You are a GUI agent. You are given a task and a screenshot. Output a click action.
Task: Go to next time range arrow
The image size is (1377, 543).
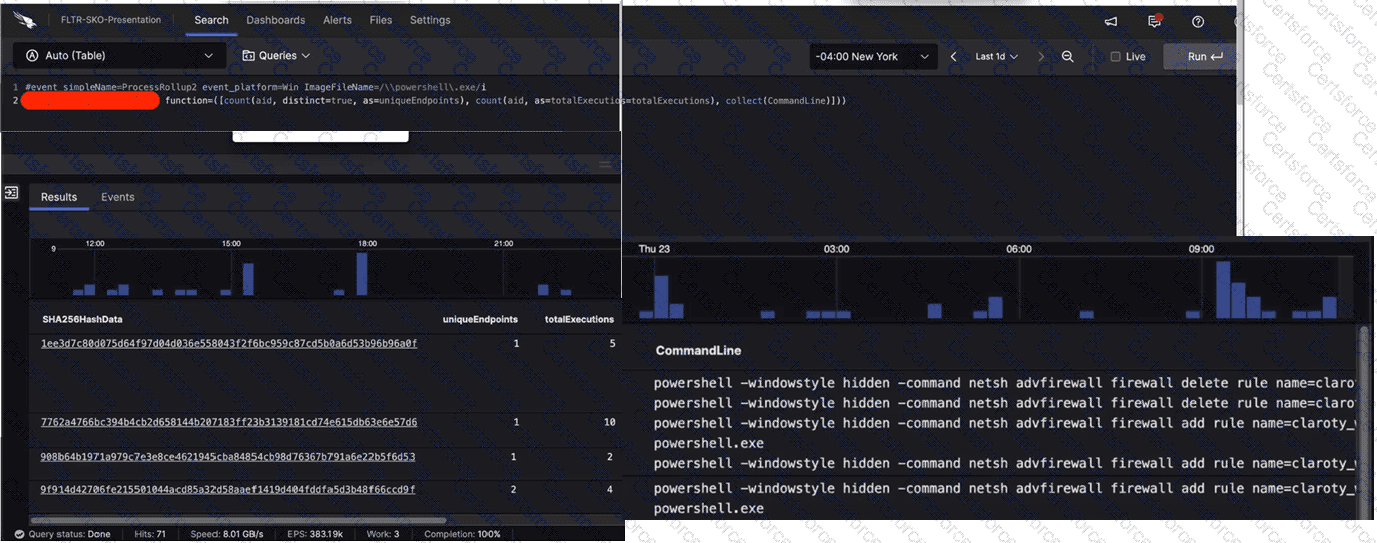tap(1041, 57)
